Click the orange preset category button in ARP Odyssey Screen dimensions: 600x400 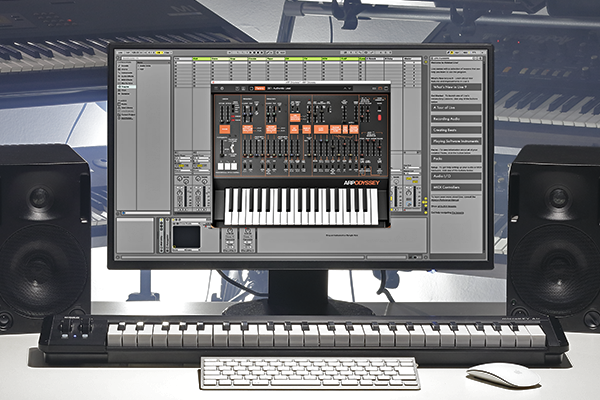coord(259,88)
